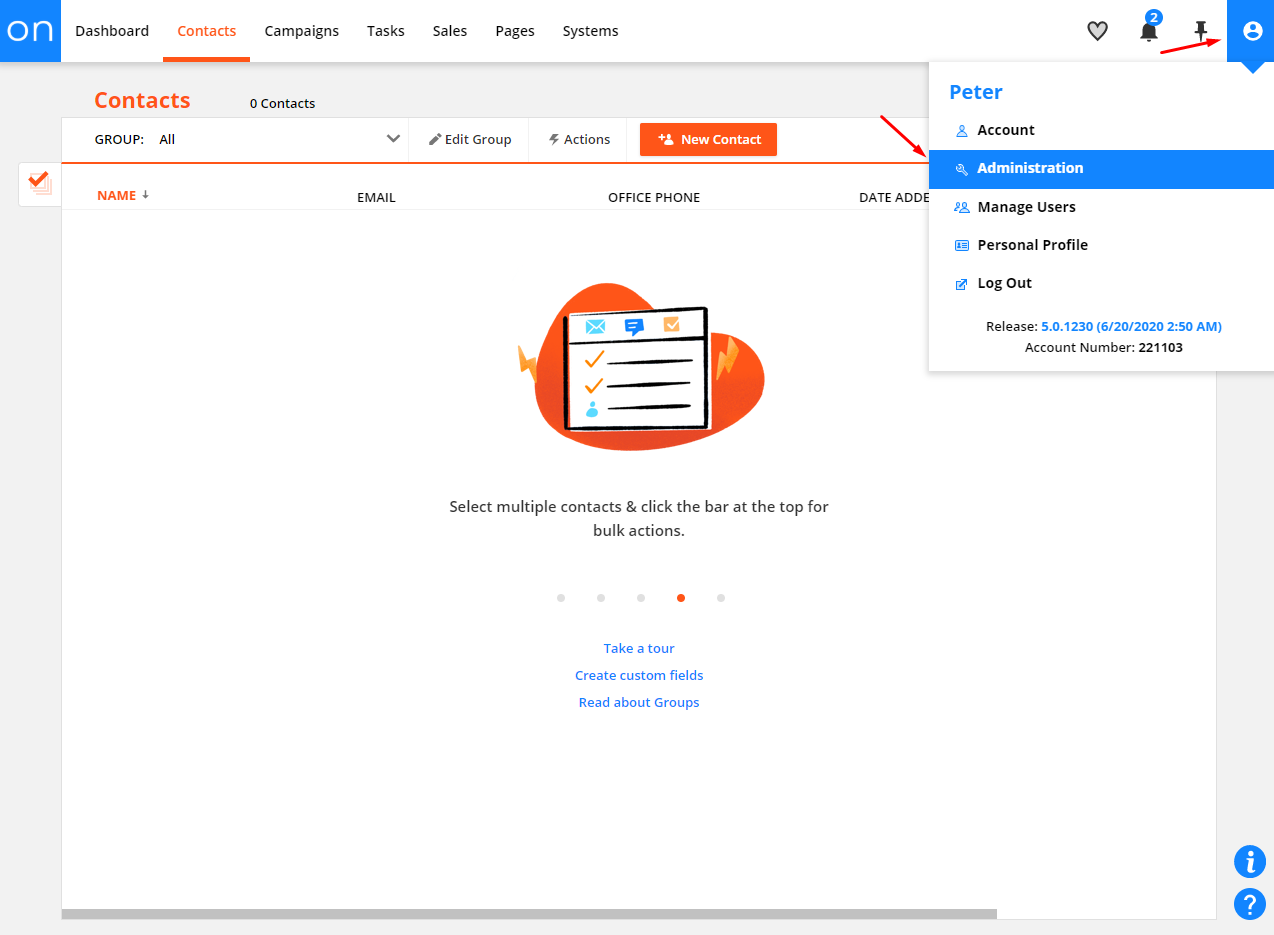
Task: Click Edit Group button
Action: [x=470, y=140]
